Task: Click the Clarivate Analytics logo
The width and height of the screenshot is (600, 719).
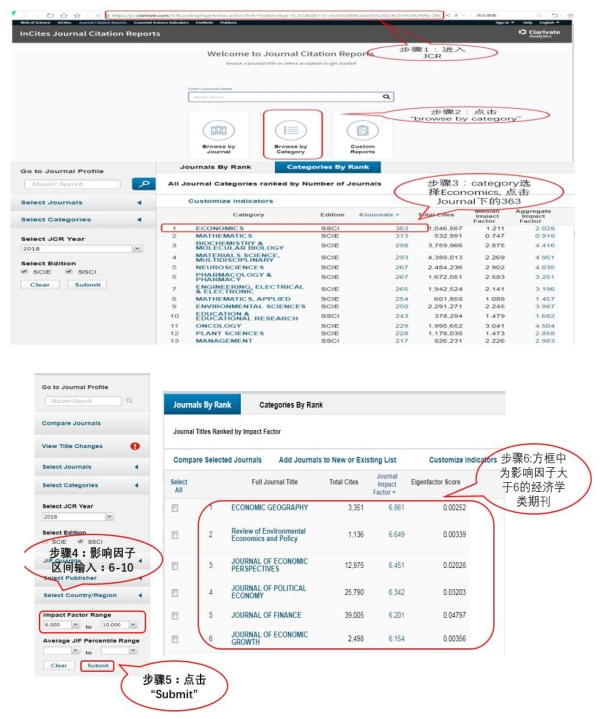Action: coord(539,33)
